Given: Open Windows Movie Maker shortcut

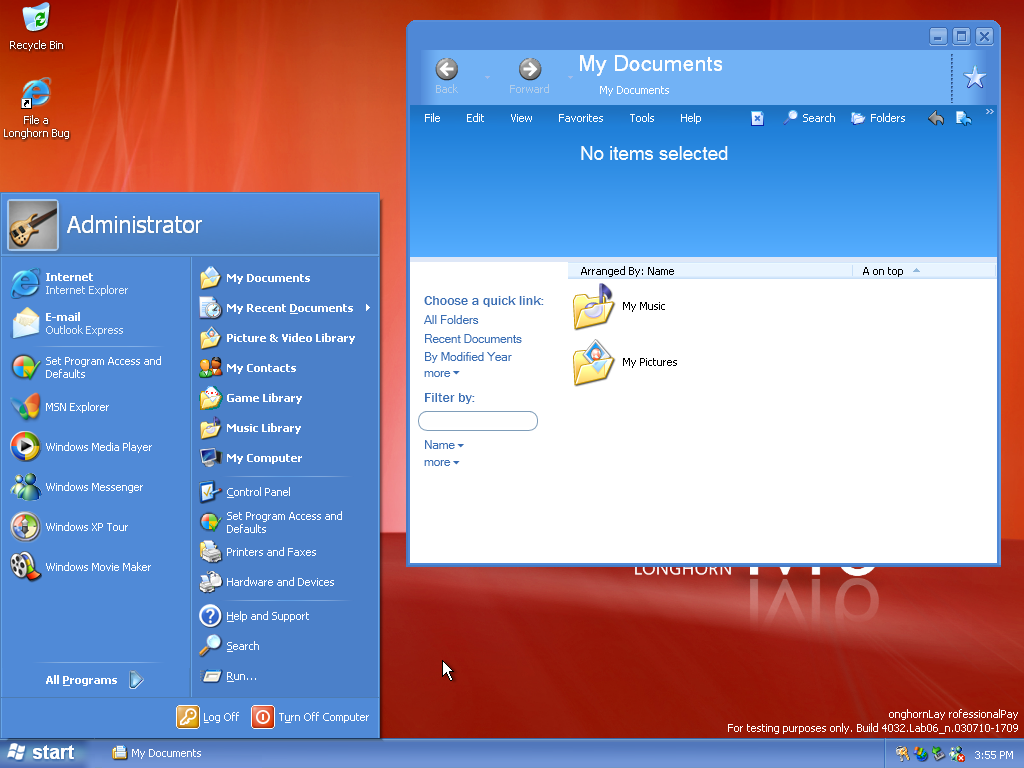Looking at the screenshot, I should (x=98, y=567).
